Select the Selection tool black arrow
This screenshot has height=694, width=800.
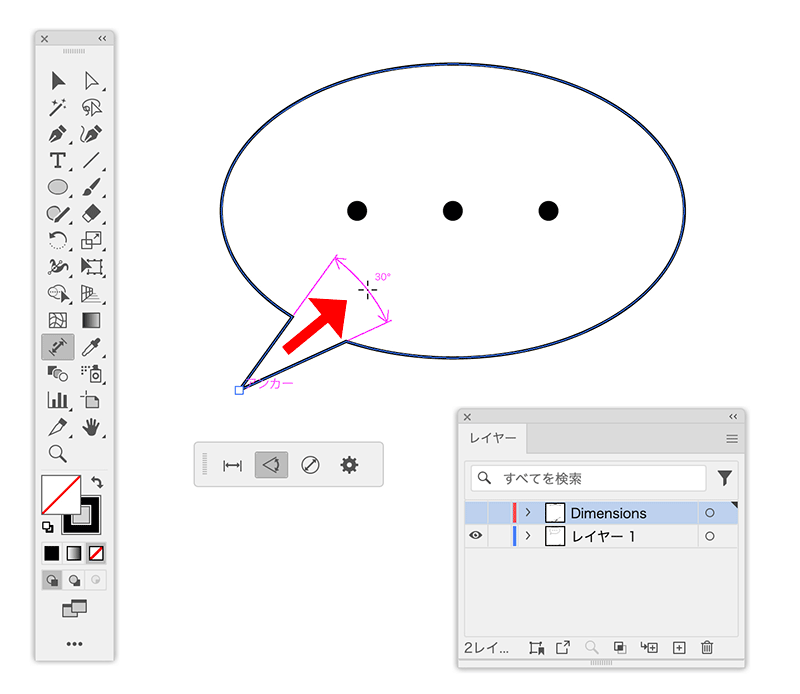58,81
